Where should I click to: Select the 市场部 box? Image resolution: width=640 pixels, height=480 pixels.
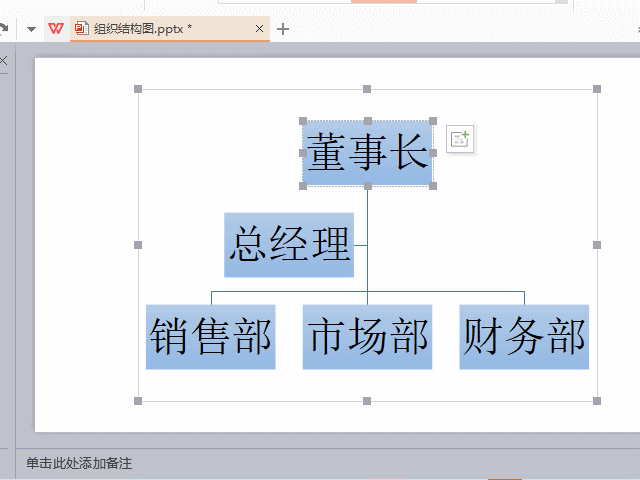click(x=367, y=337)
